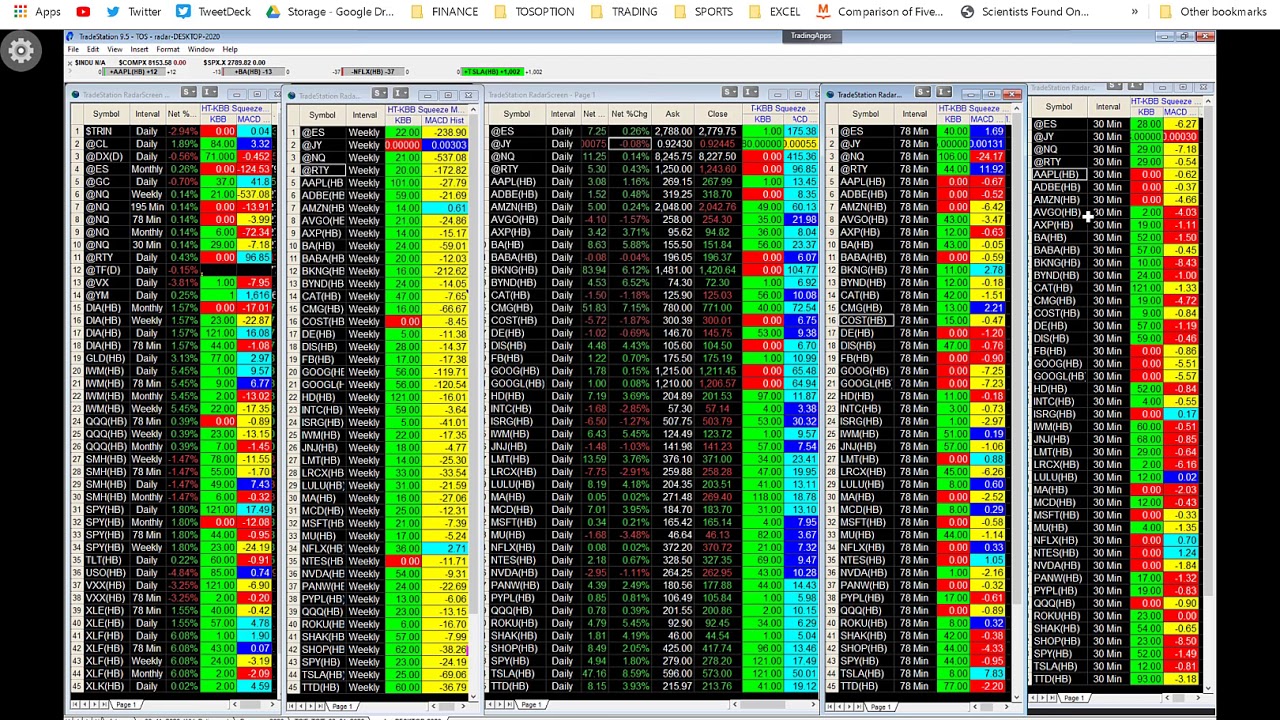Open the Help menu
The width and height of the screenshot is (1280, 720).
[x=230, y=49]
